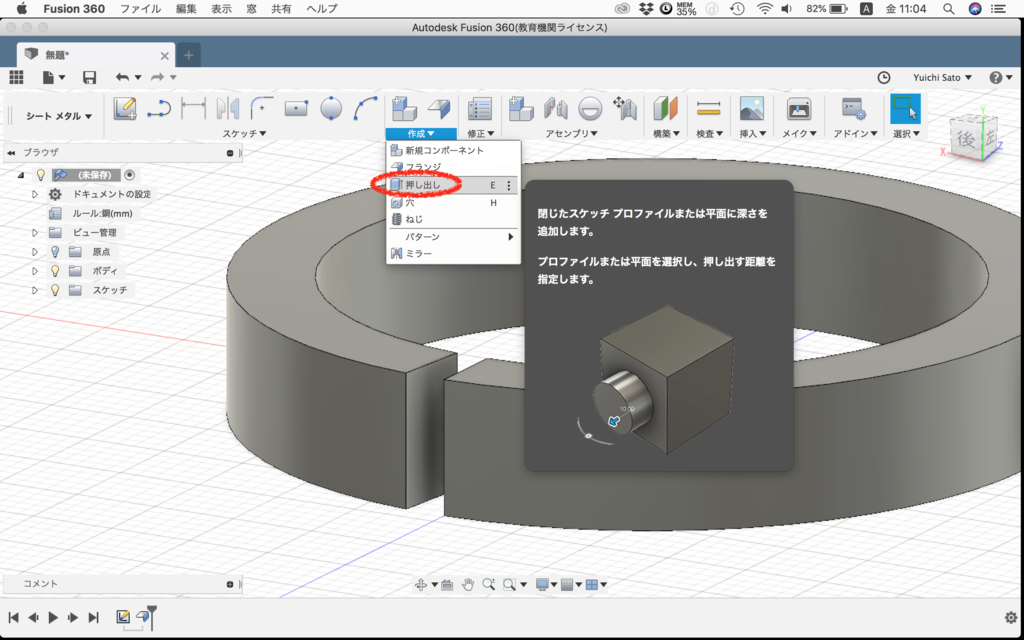Click the Move/Copy icon in toolbar
The image size is (1024, 640).
pos(624,108)
